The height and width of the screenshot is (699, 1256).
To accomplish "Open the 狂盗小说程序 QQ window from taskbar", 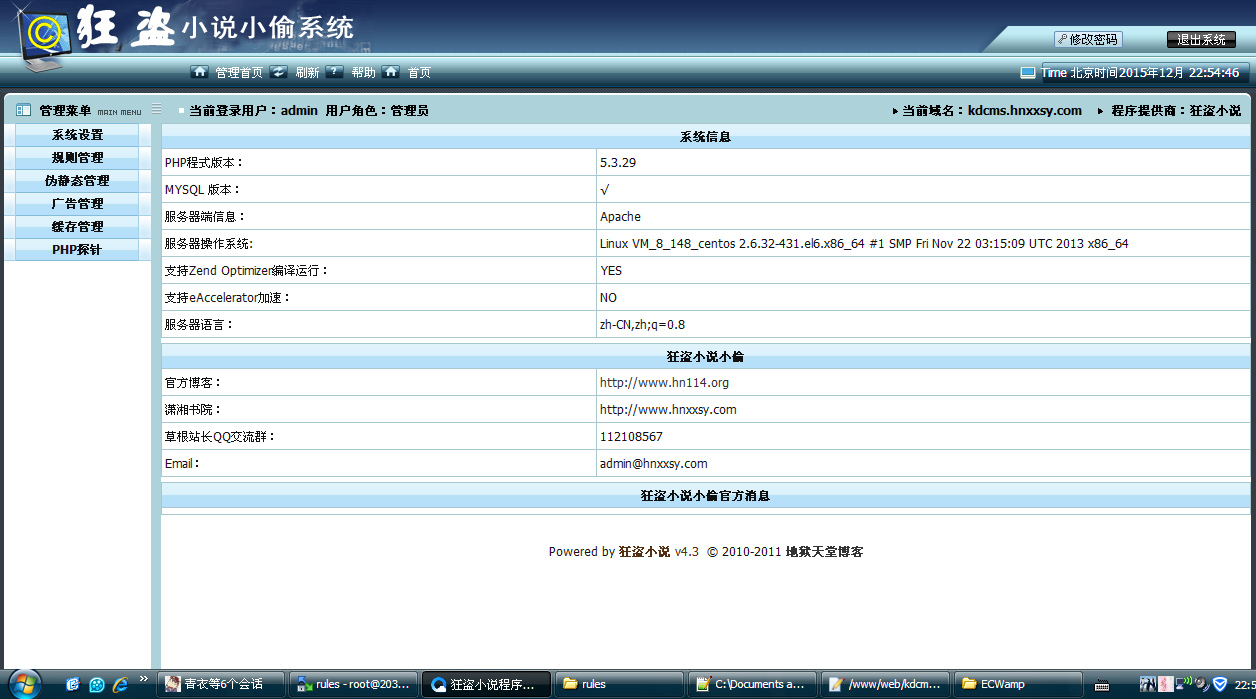I will click(x=486, y=684).
